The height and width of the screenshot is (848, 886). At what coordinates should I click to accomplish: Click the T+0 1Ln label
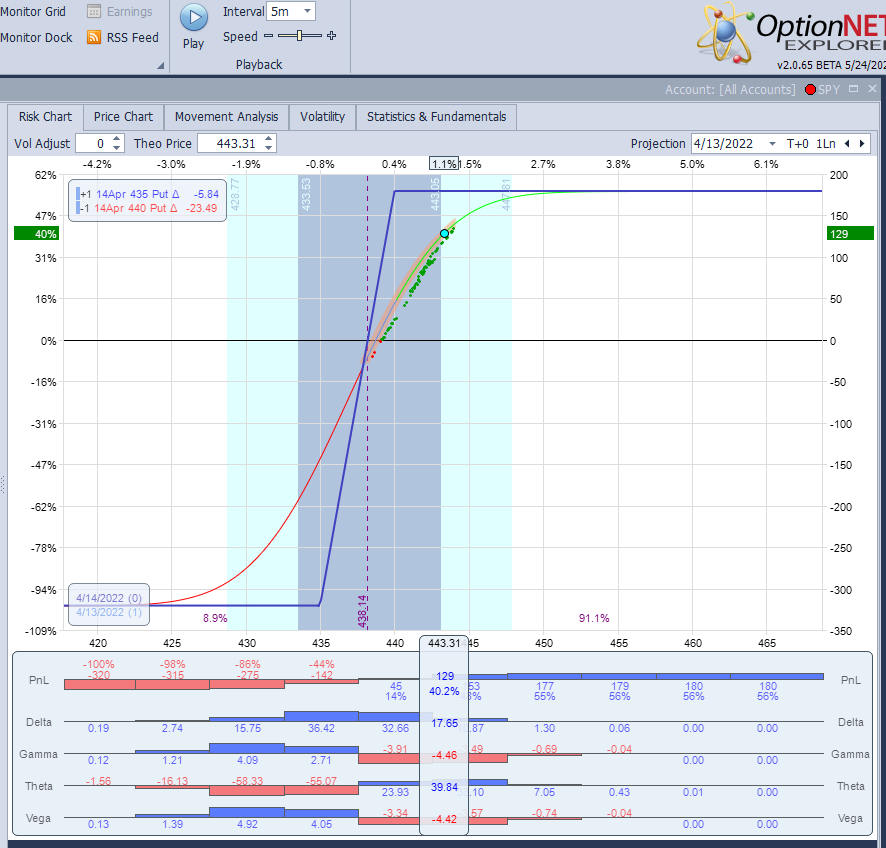tap(811, 143)
